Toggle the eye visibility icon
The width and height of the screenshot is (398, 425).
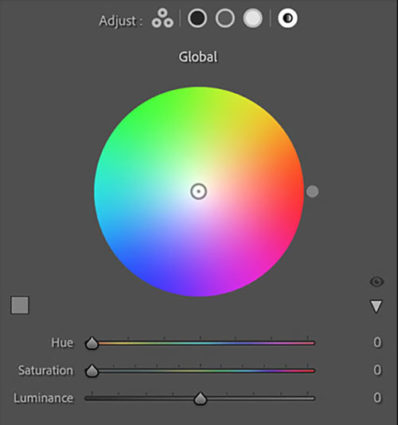pyautogui.click(x=377, y=282)
